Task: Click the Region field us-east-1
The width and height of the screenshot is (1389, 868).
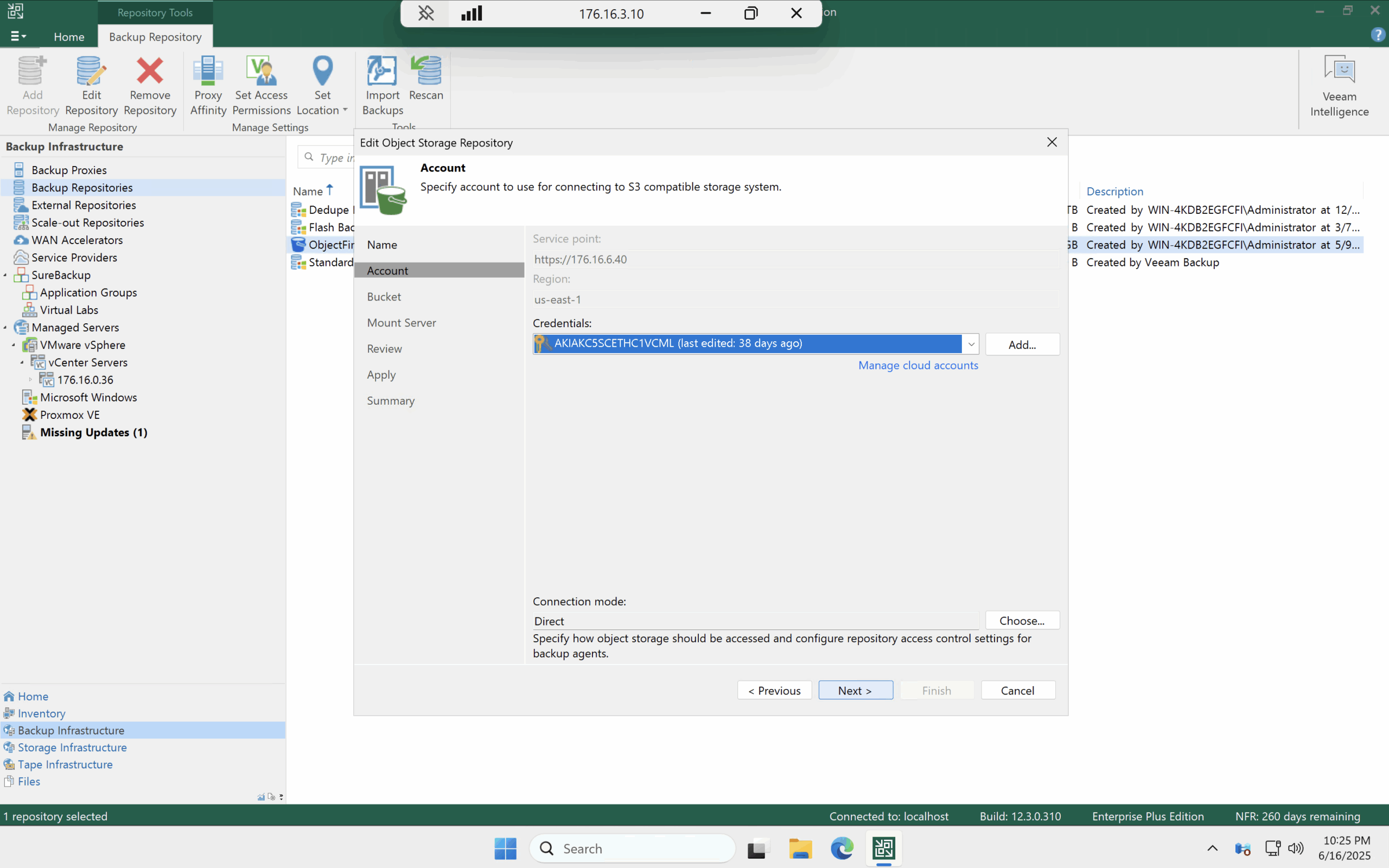Action: tap(795, 299)
